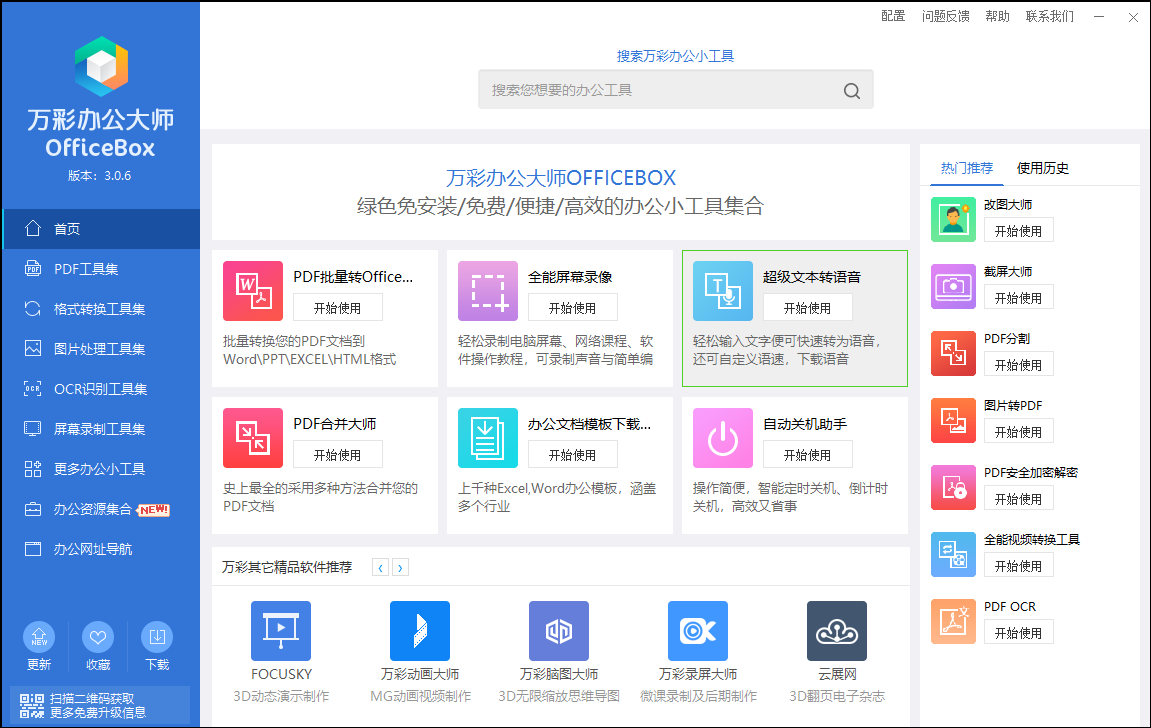The image size is (1151, 728).
Task: Click the PDF安全加密解密 lock icon
Action: point(954,487)
